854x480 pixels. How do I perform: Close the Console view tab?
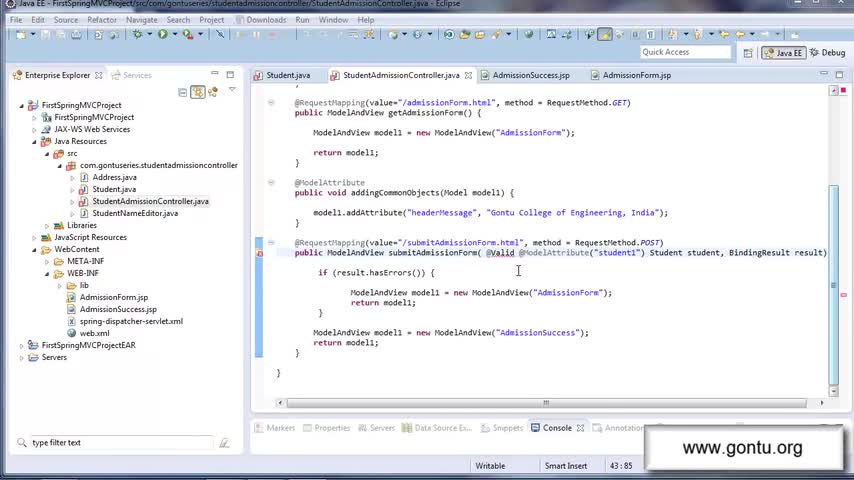tap(581, 428)
